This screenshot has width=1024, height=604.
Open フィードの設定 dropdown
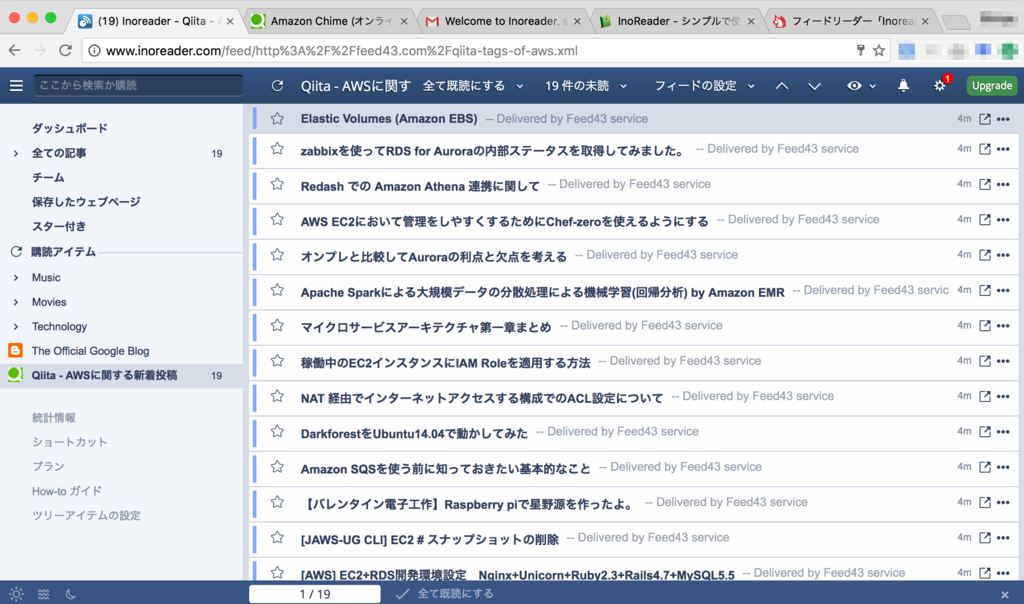(704, 86)
